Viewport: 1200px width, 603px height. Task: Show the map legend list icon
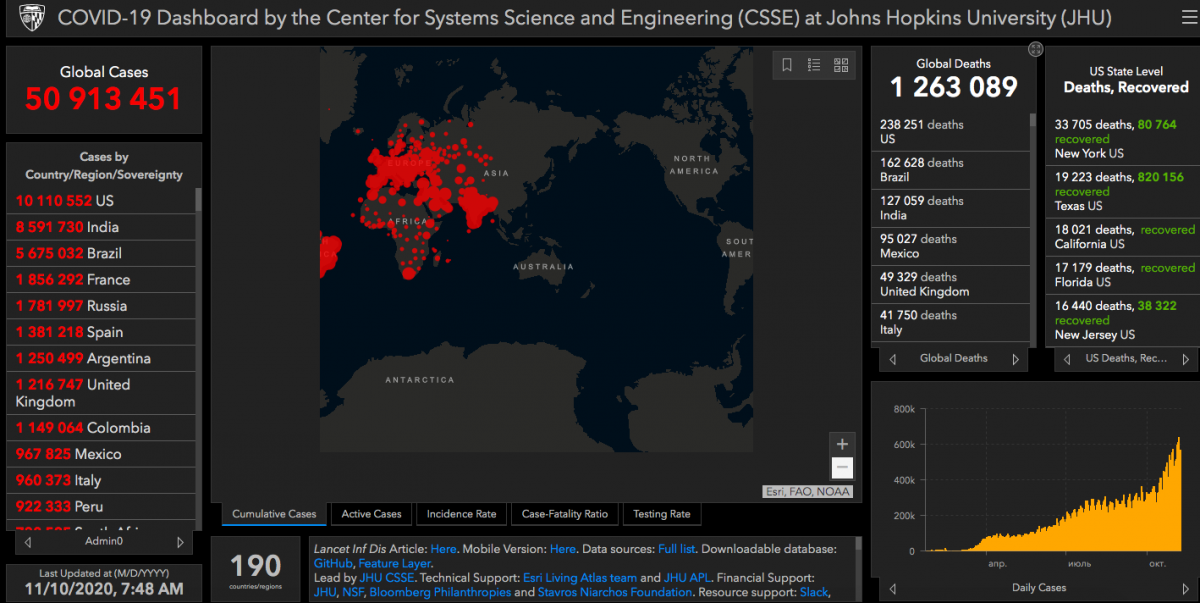tap(814, 65)
